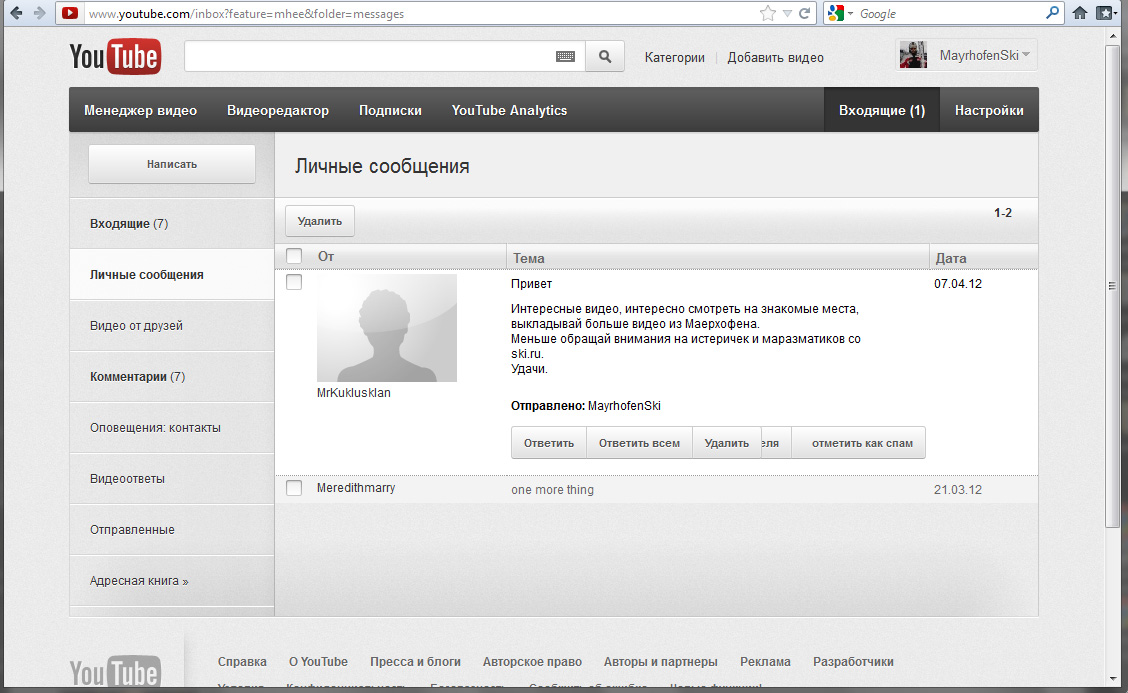
Task: Click the Удалить button above the message list
Action: point(319,221)
